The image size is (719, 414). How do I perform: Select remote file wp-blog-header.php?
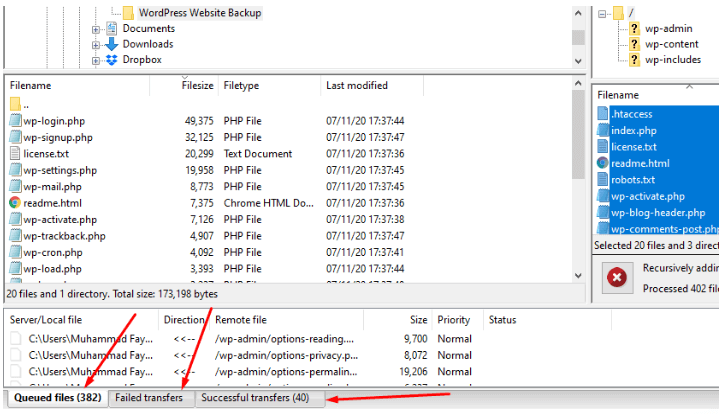click(658, 213)
